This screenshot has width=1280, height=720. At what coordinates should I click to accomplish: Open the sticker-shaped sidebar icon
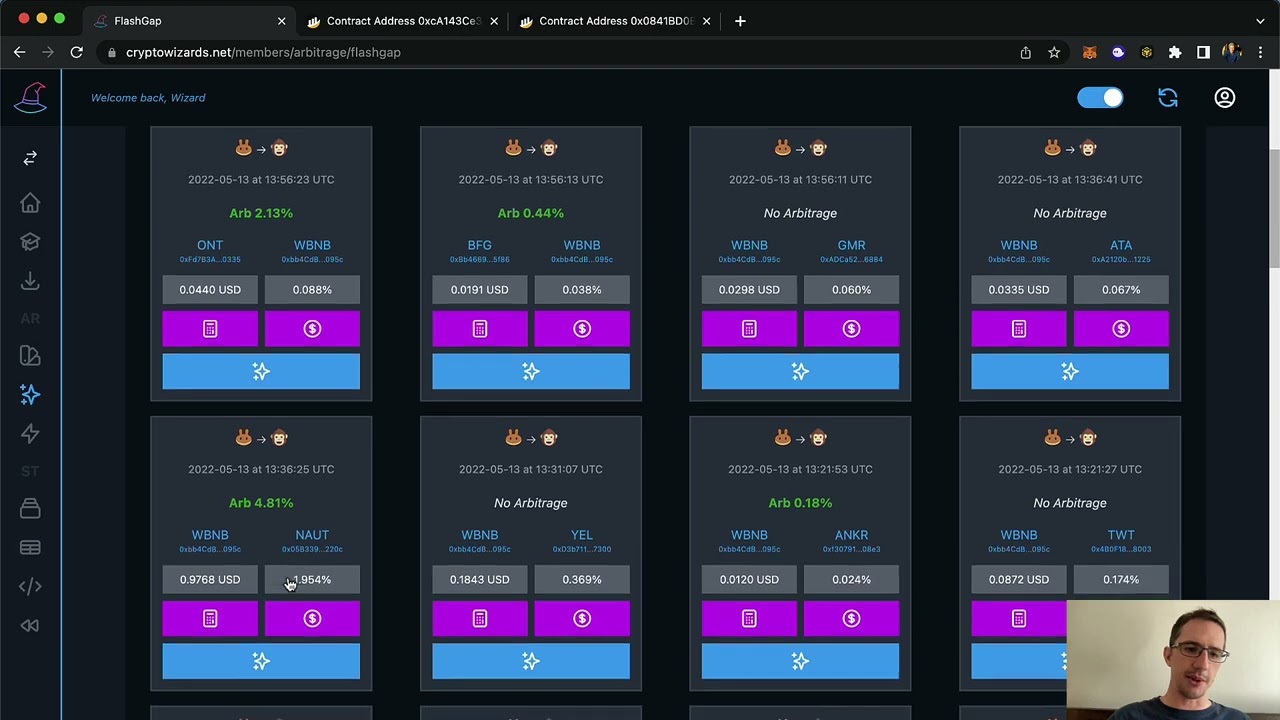tap(30, 356)
